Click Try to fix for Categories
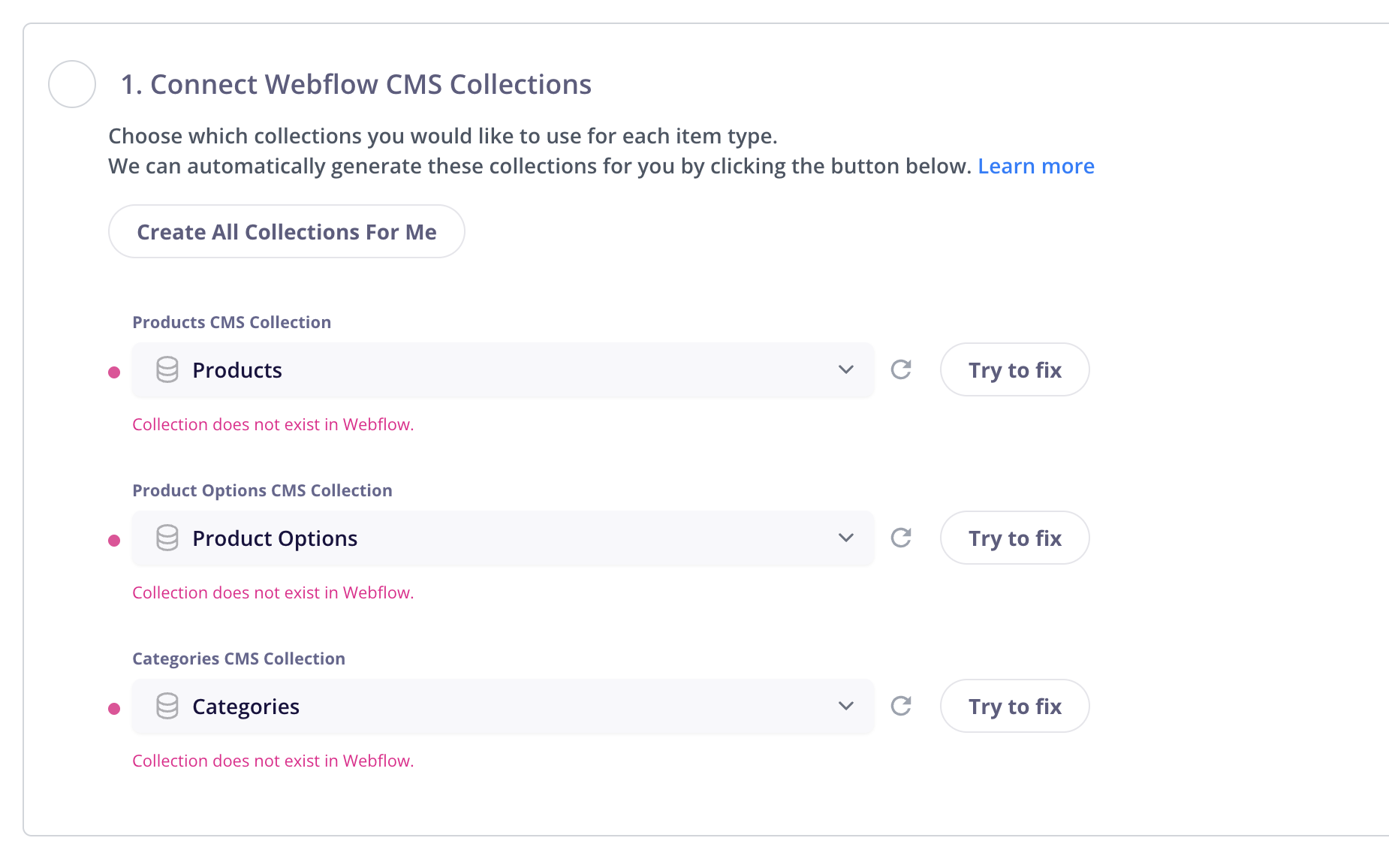This screenshot has height=868, width=1389. (1015, 706)
